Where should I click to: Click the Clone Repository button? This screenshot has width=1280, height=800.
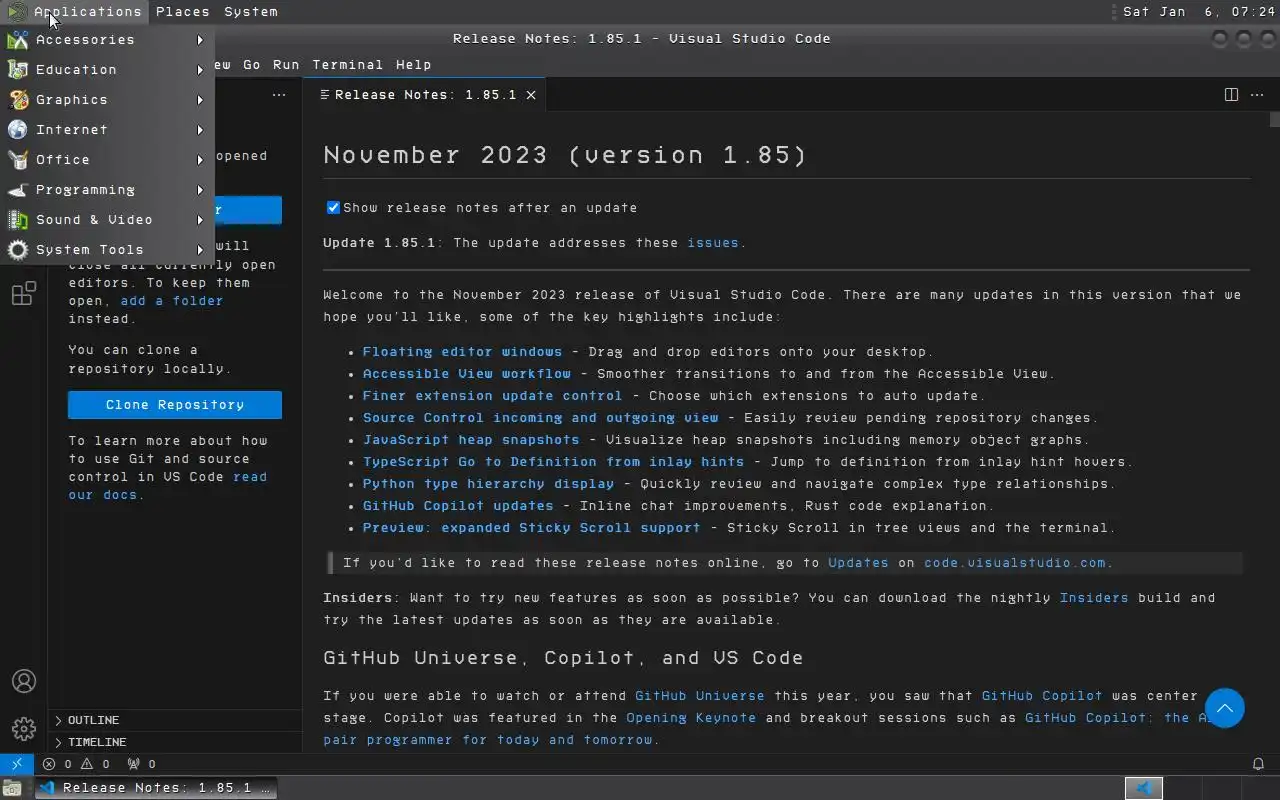[x=175, y=405]
